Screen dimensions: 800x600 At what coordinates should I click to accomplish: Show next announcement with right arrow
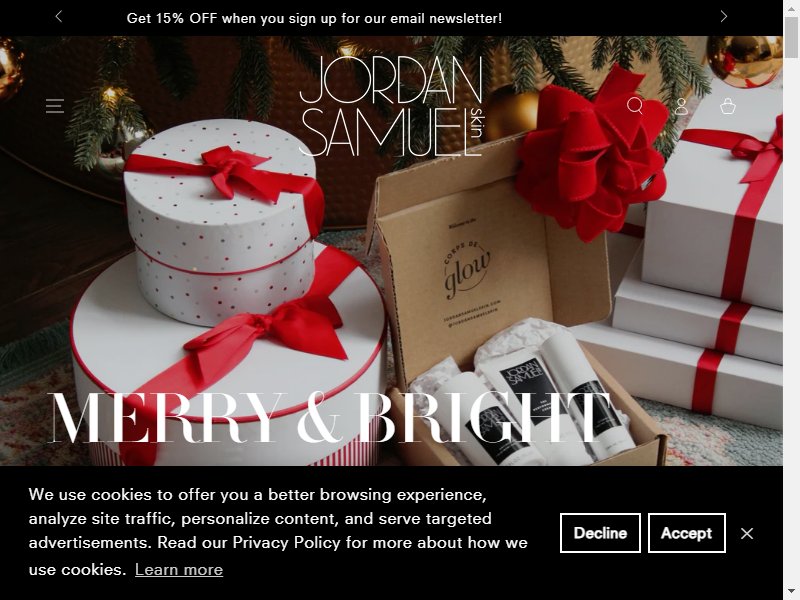(x=723, y=17)
